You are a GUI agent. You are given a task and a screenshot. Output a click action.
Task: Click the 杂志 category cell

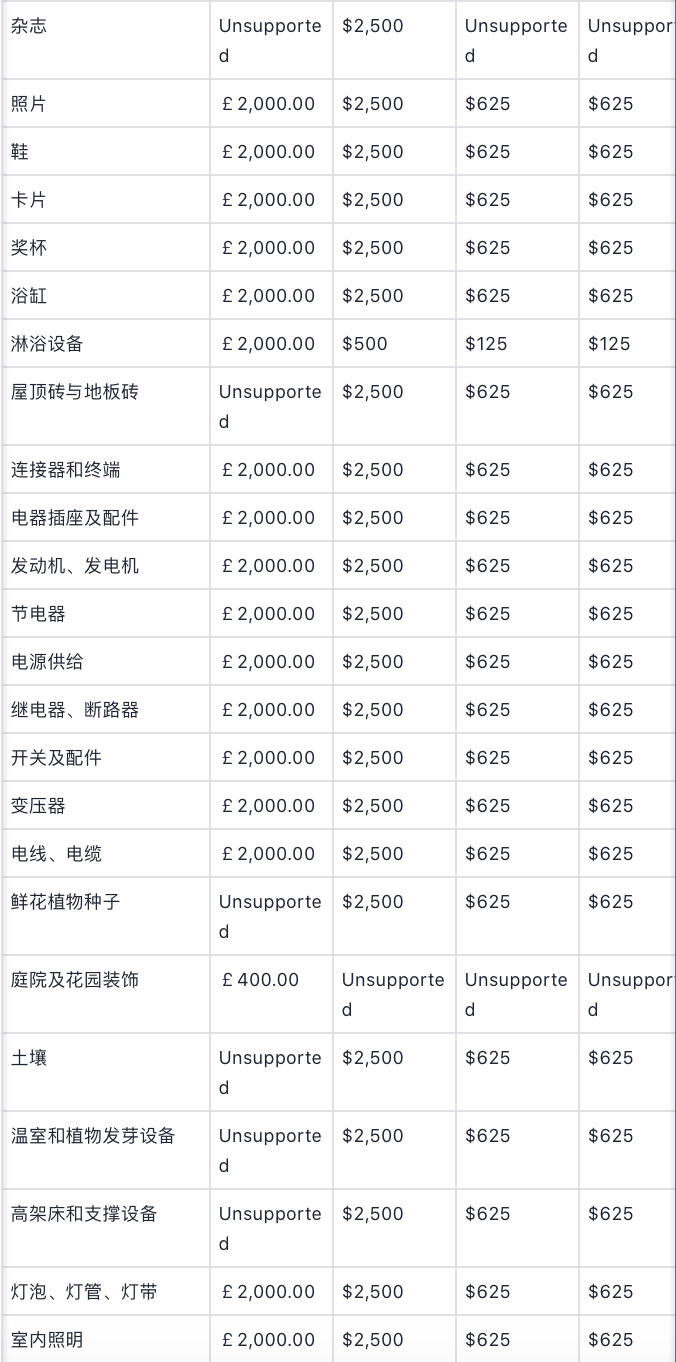pos(29,26)
